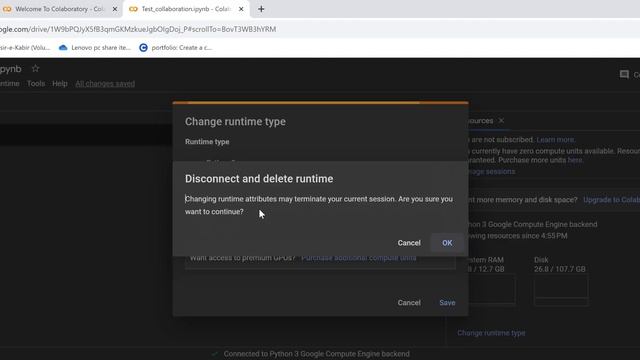Open the Tools menu

[36, 84]
